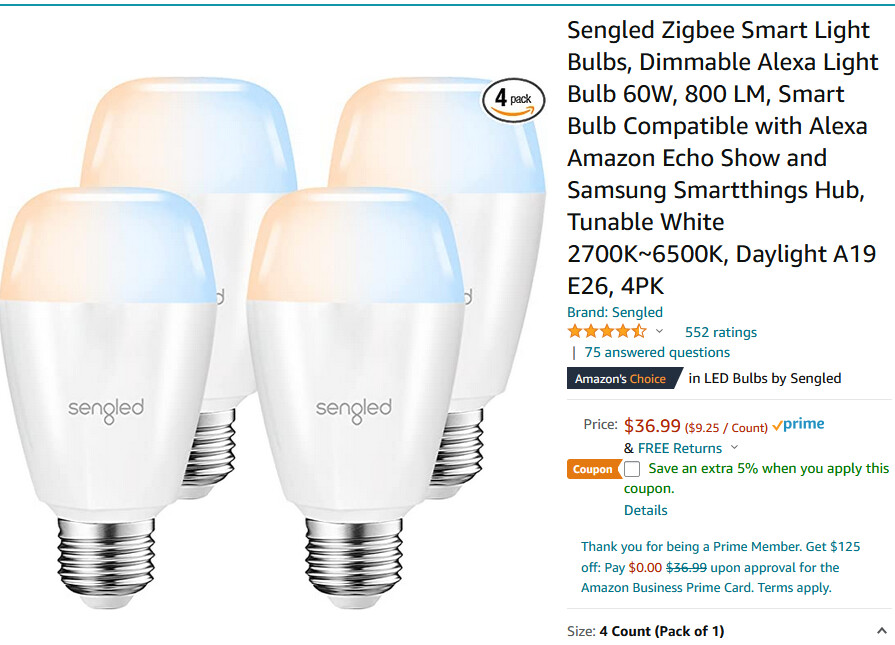Click the 4 pack badge icon

(514, 100)
